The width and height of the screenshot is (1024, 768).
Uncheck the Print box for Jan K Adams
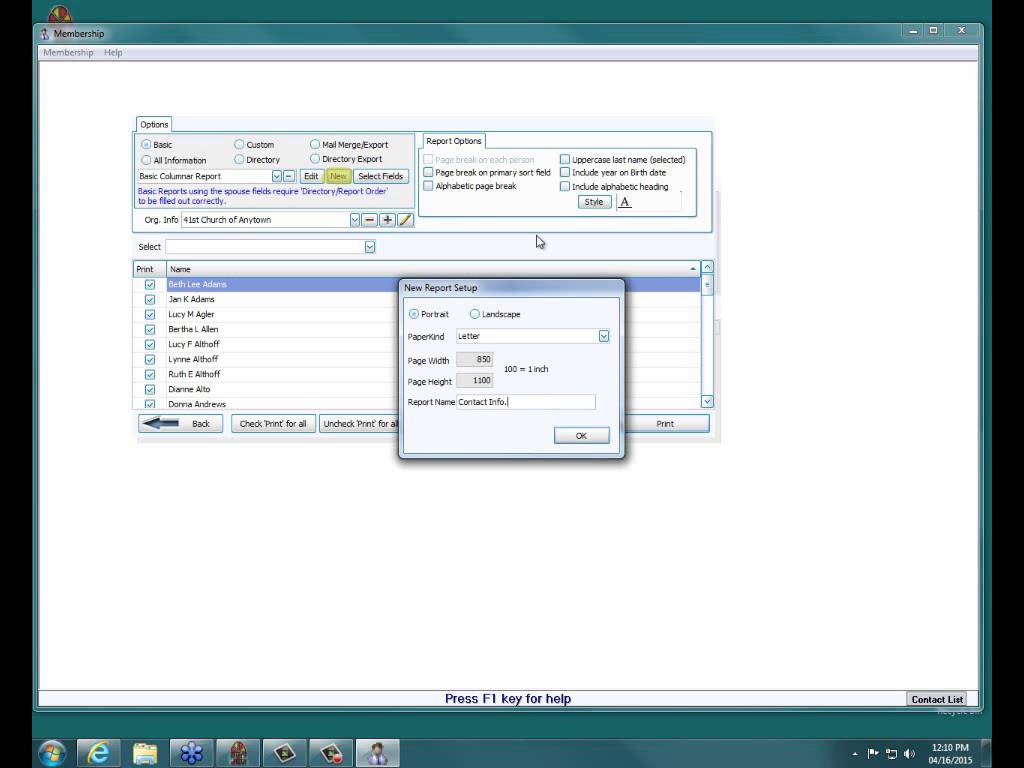(x=150, y=299)
